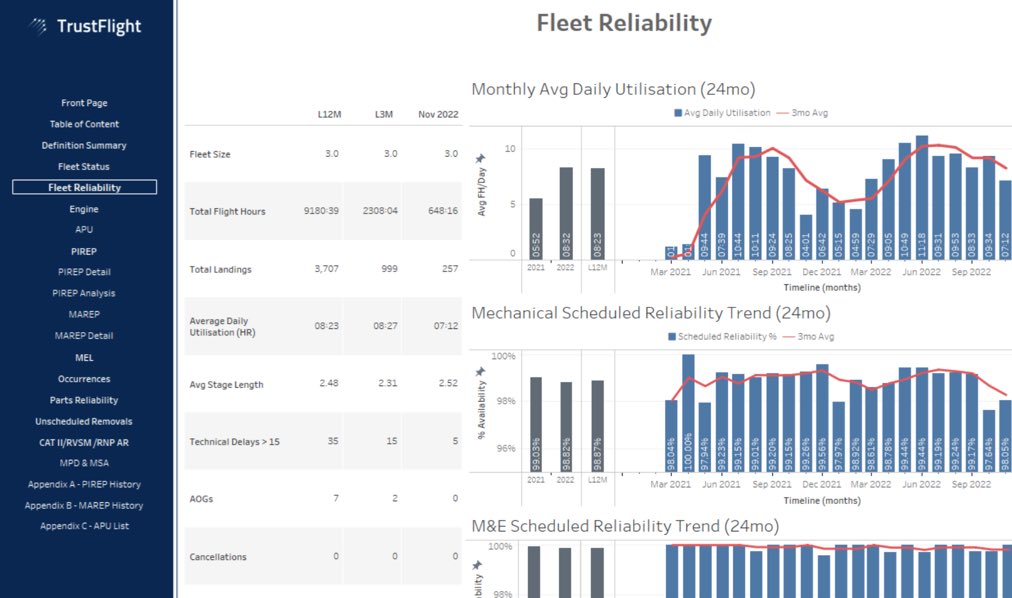The image size is (1012, 598).
Task: Open Appendix A - PIREP History
Action: [84, 484]
